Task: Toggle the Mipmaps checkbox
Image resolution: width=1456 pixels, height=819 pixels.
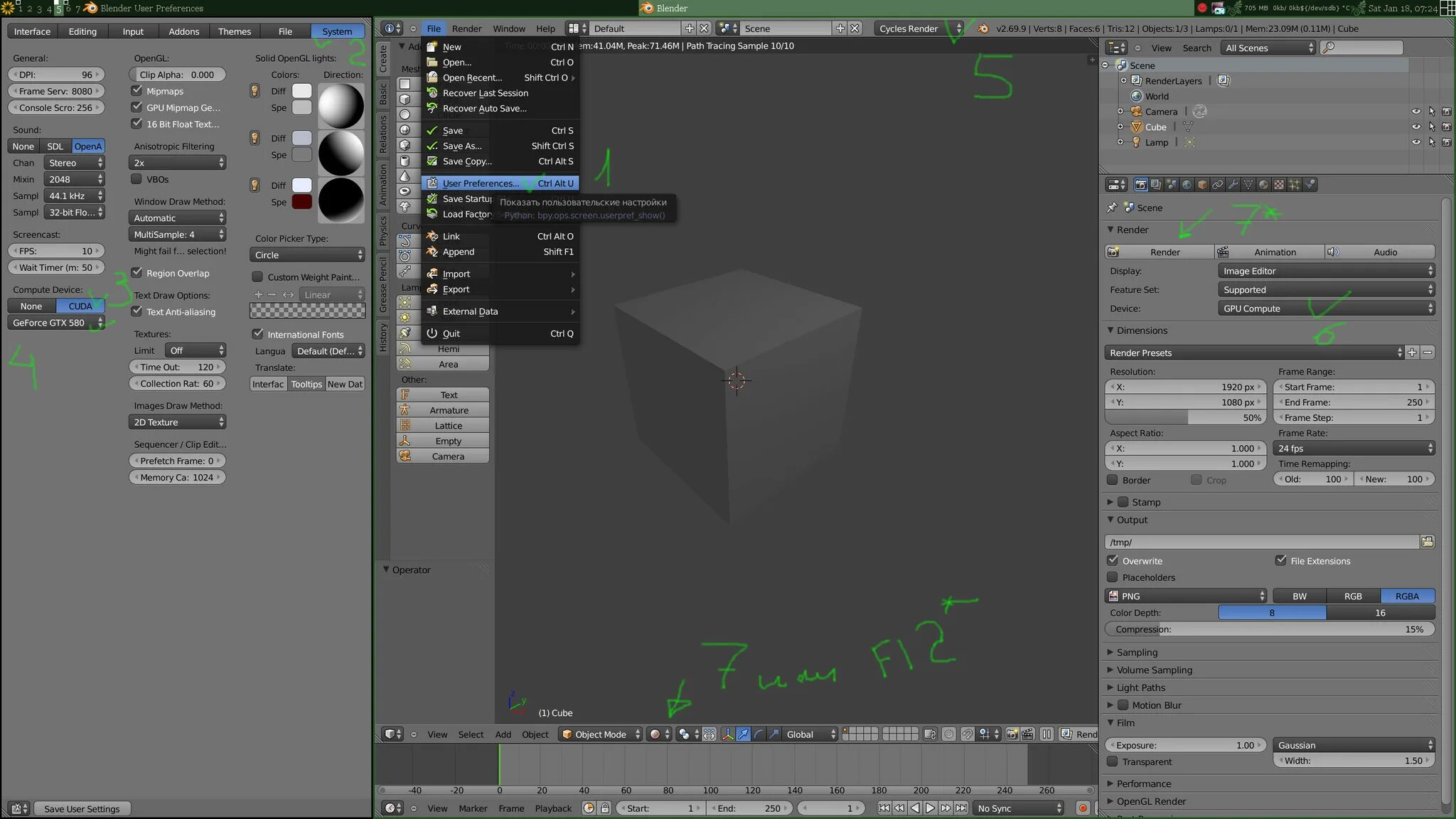Action: coord(137,91)
